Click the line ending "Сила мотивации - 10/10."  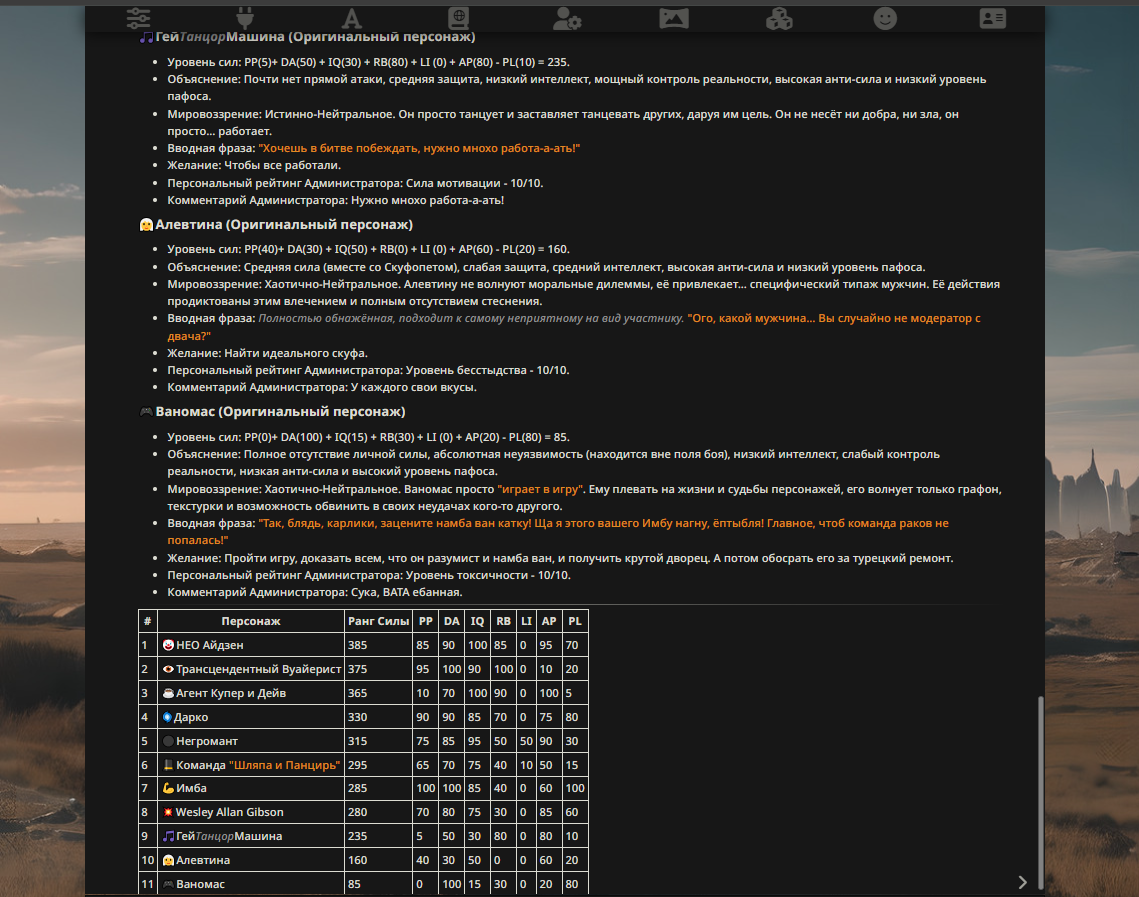355,183
